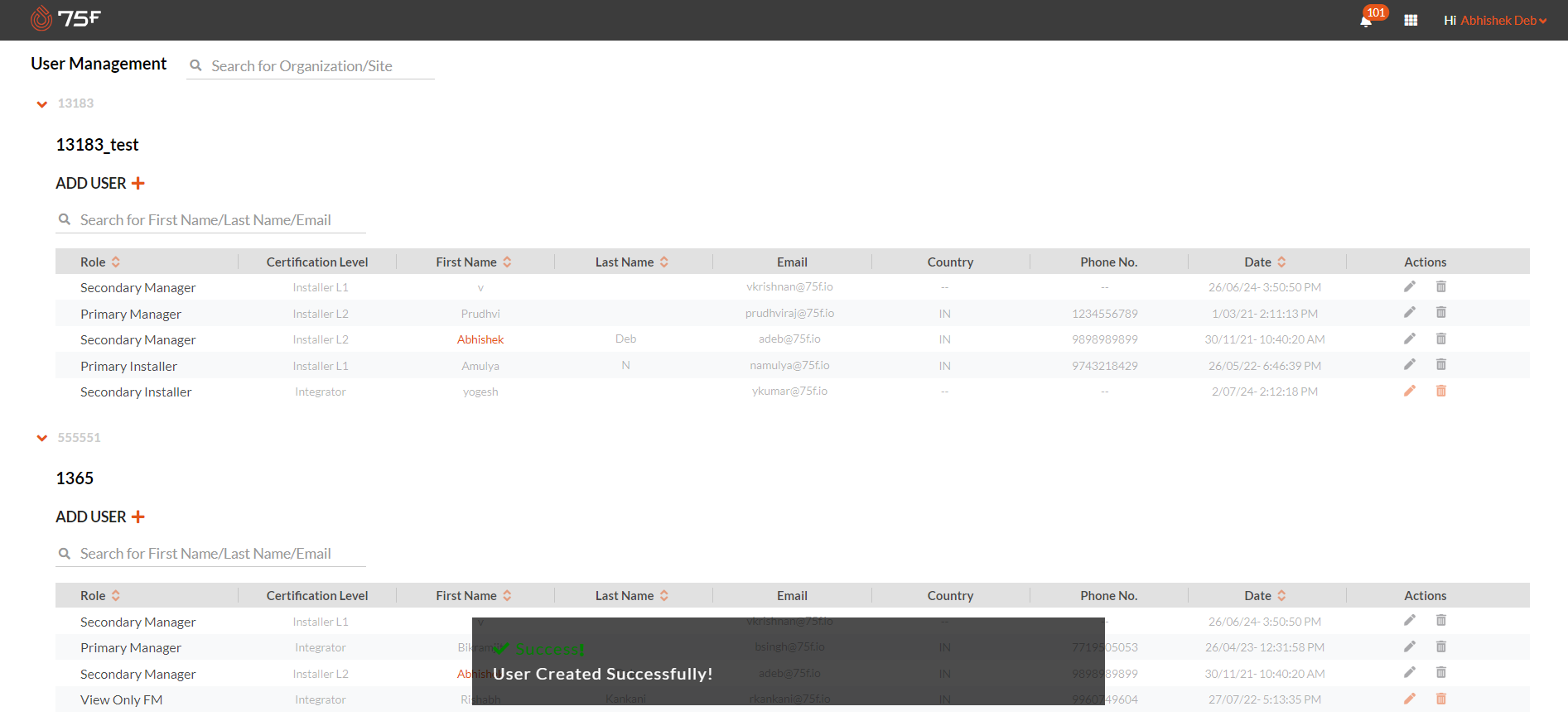Delete vkrishnan user in 13183_test
This screenshot has width=1568, height=716.
point(1441,286)
